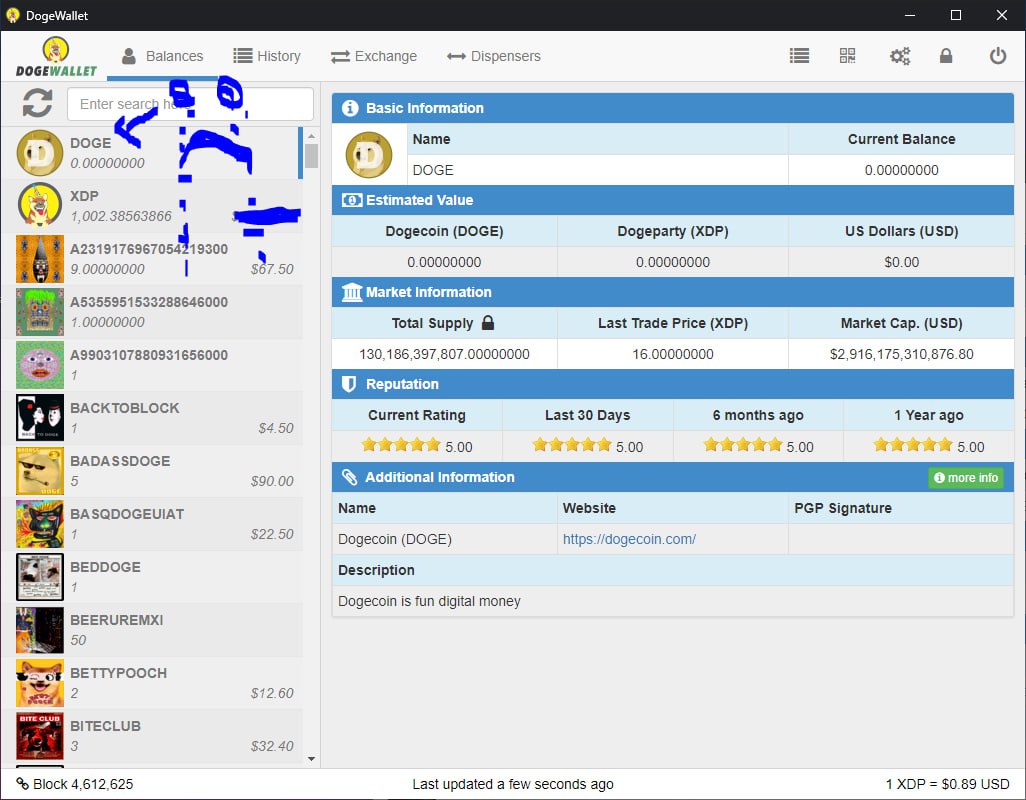Screen dimensions: 1026x800
Task: Open the list view icon in top toolbar
Action: 799,56
